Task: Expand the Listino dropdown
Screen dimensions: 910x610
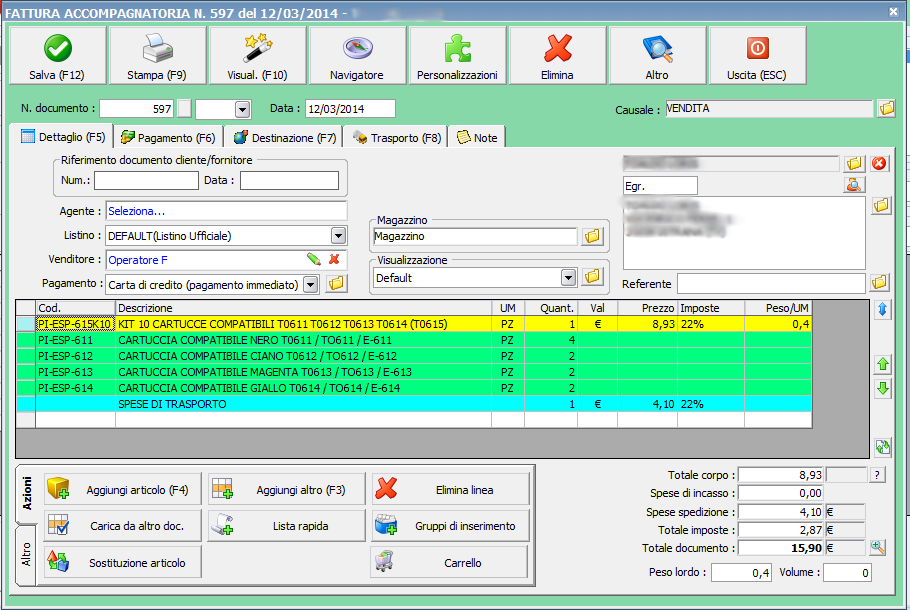Action: pos(338,236)
